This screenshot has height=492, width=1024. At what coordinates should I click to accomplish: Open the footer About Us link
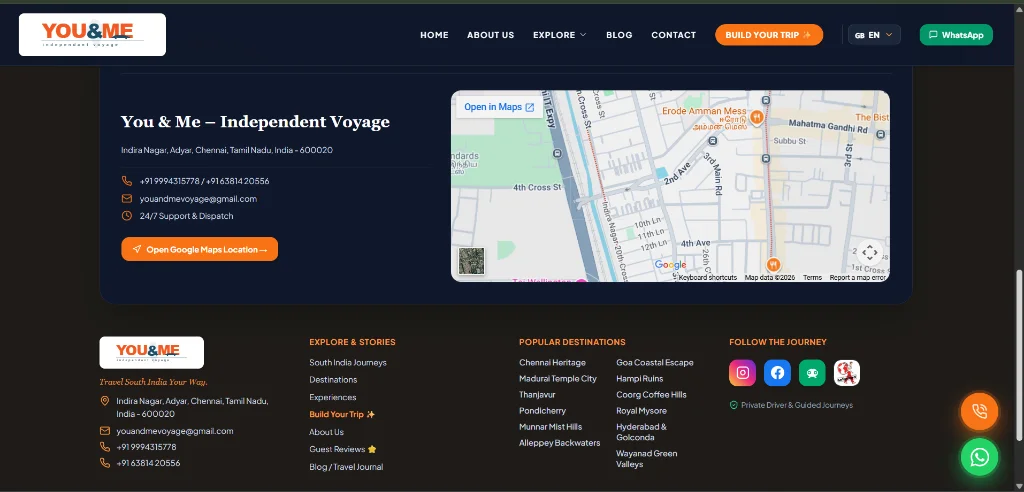click(x=327, y=432)
